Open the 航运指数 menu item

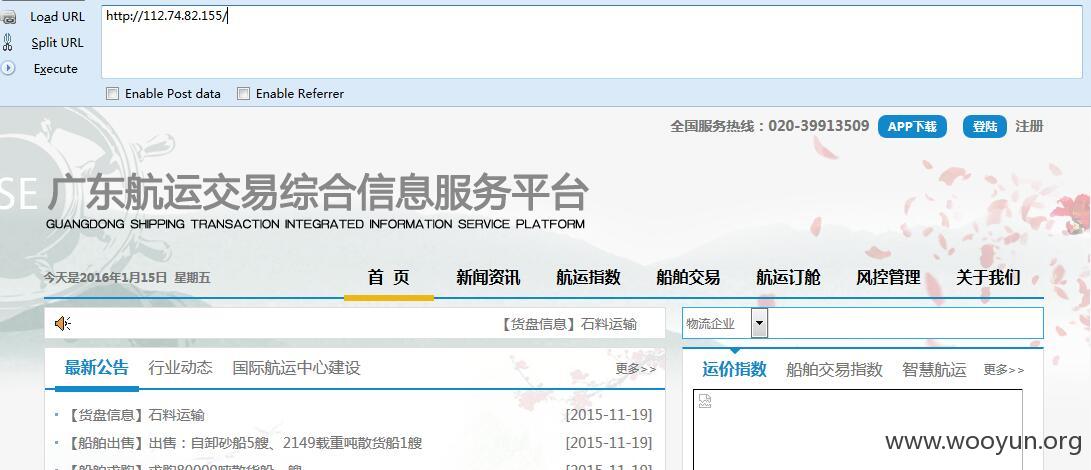tap(588, 277)
